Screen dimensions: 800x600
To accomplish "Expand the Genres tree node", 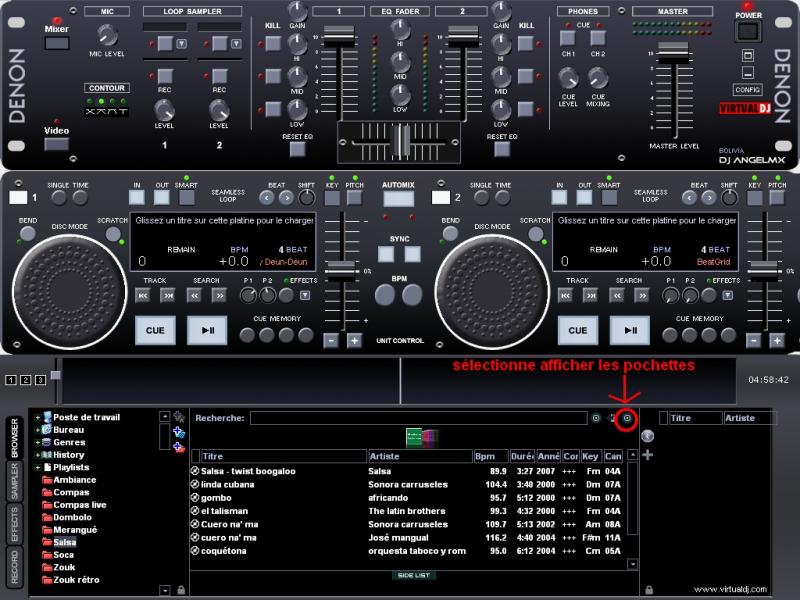I will (37, 442).
